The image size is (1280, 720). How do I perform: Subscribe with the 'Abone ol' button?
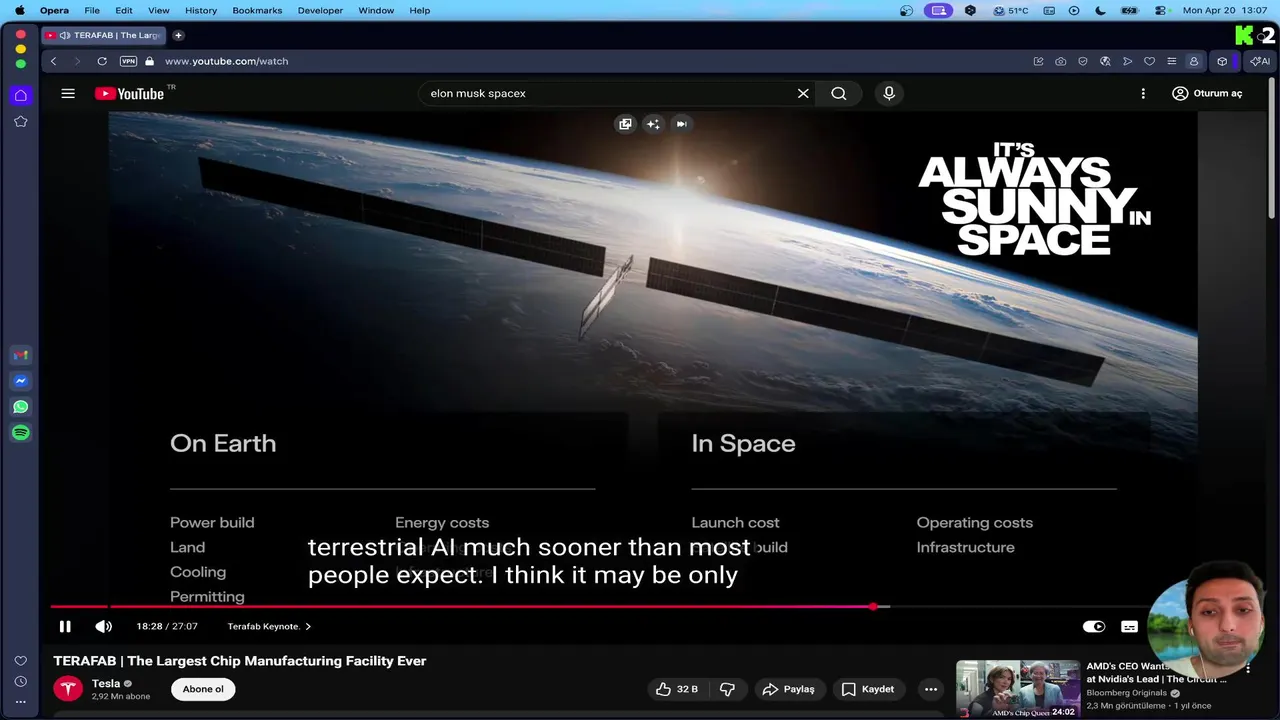pos(203,689)
